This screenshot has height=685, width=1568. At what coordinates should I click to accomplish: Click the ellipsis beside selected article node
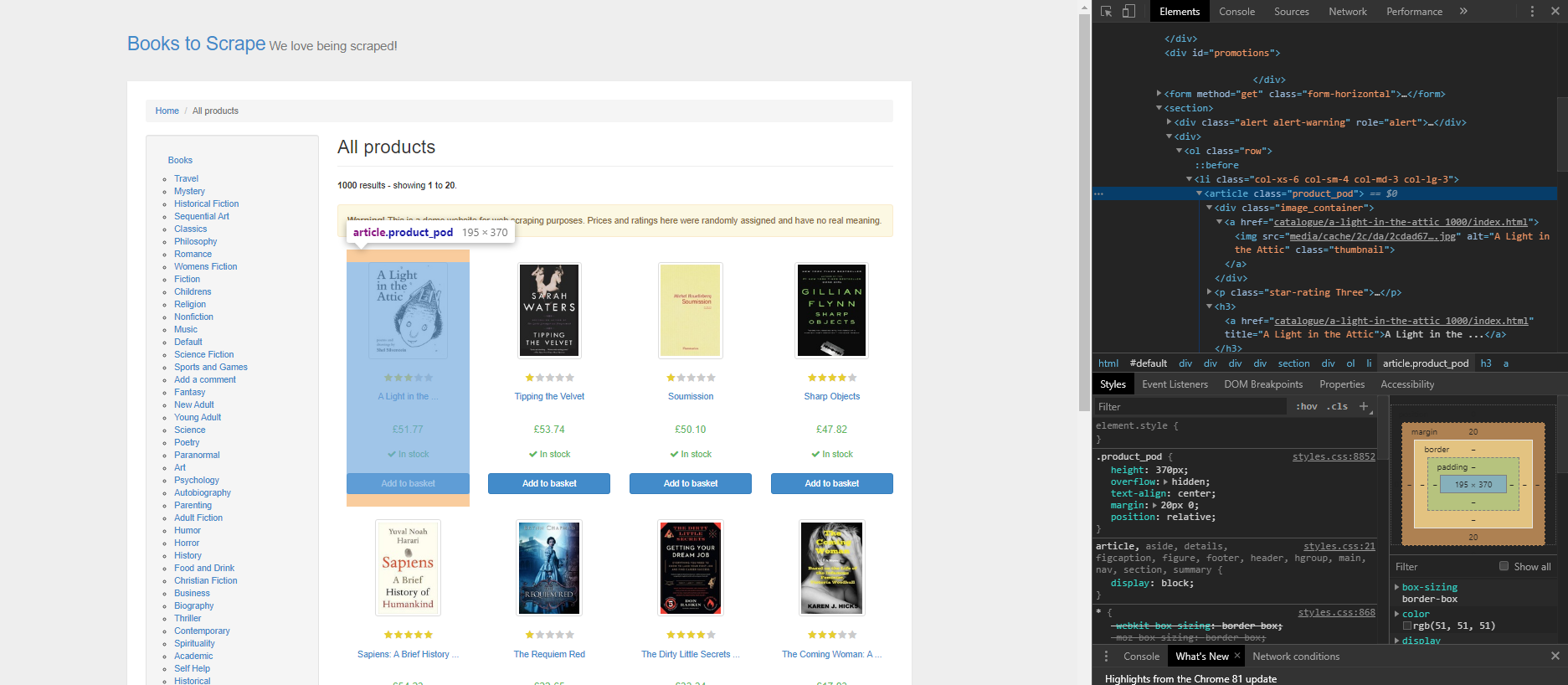tap(1099, 193)
